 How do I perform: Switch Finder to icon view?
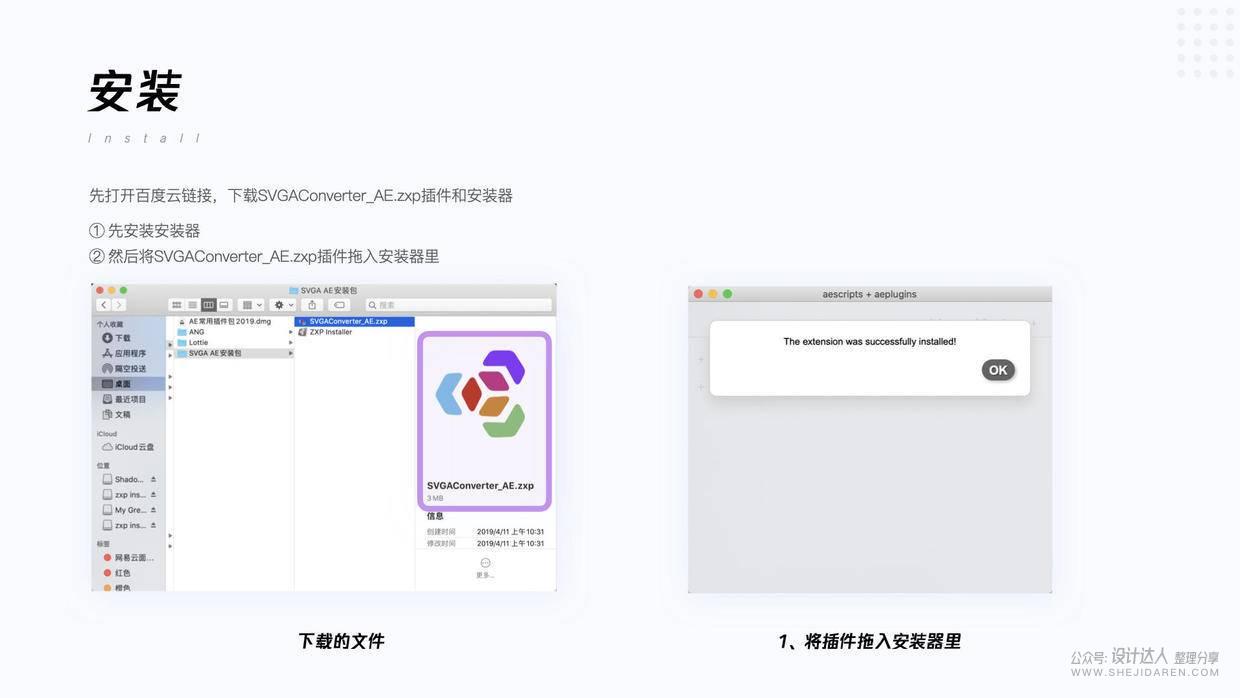pyautogui.click(x=177, y=305)
